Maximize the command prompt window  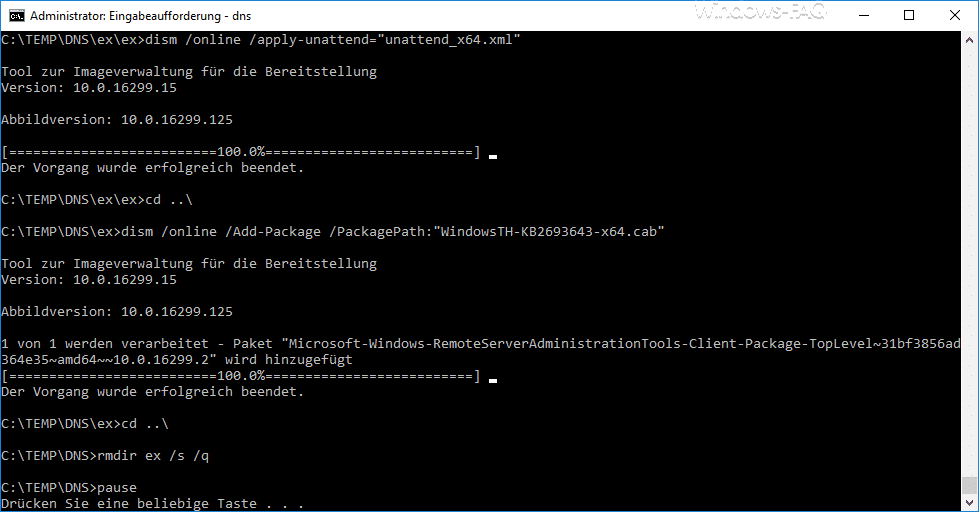click(x=909, y=16)
